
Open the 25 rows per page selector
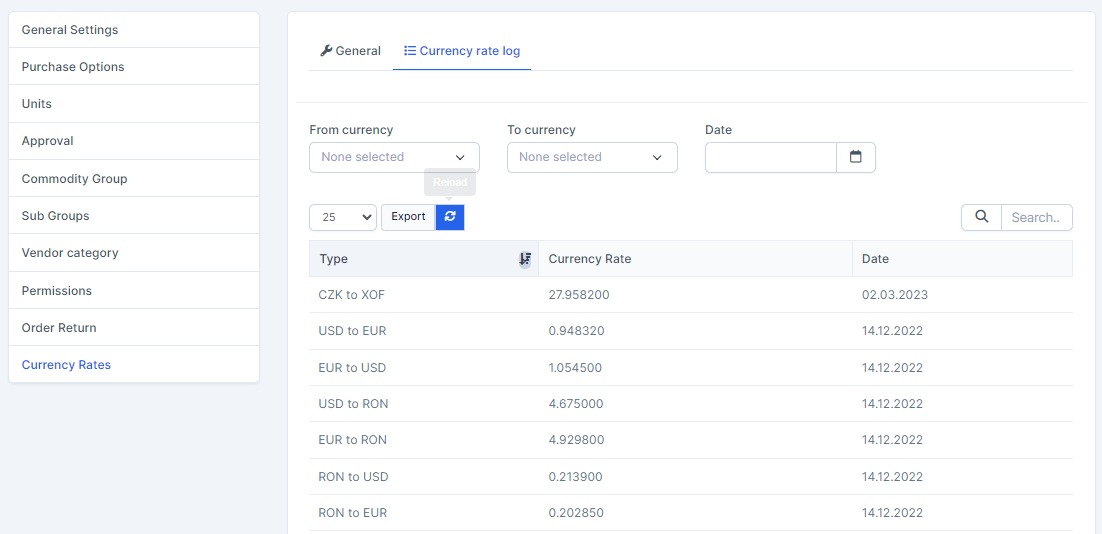tap(342, 217)
